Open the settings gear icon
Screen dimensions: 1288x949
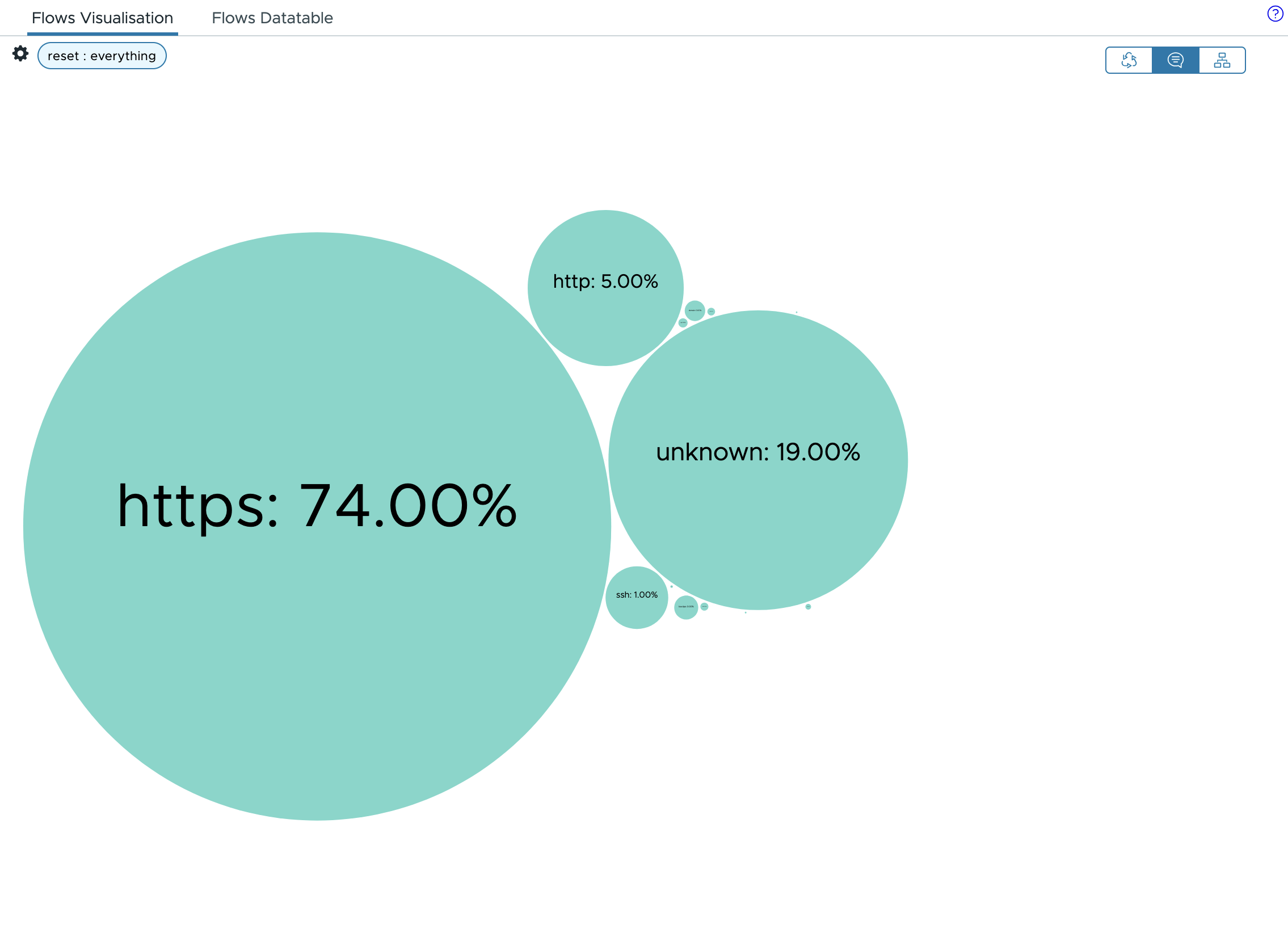coord(20,53)
